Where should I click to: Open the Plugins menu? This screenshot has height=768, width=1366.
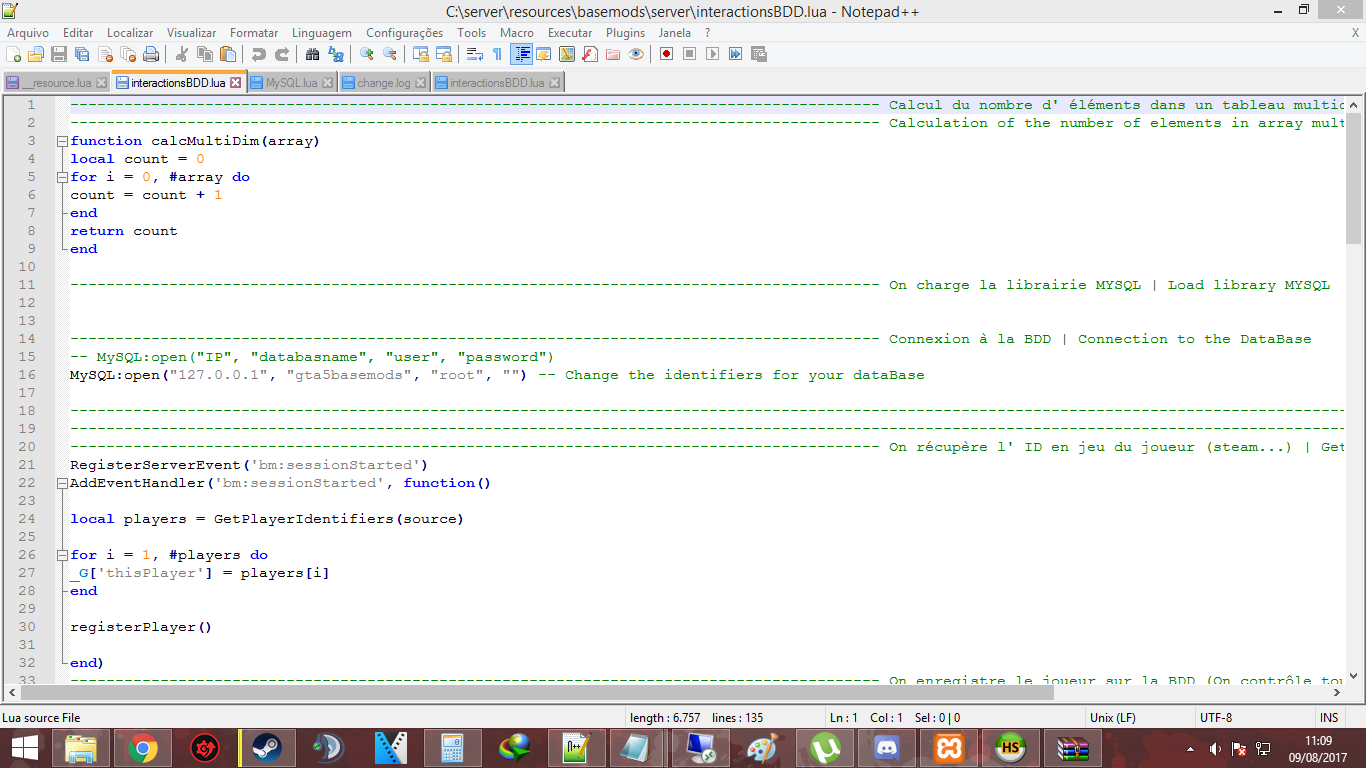click(x=625, y=33)
